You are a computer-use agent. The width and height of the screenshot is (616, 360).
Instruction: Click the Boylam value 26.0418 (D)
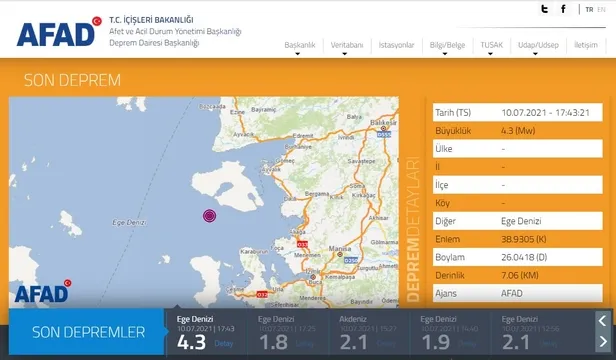point(524,257)
